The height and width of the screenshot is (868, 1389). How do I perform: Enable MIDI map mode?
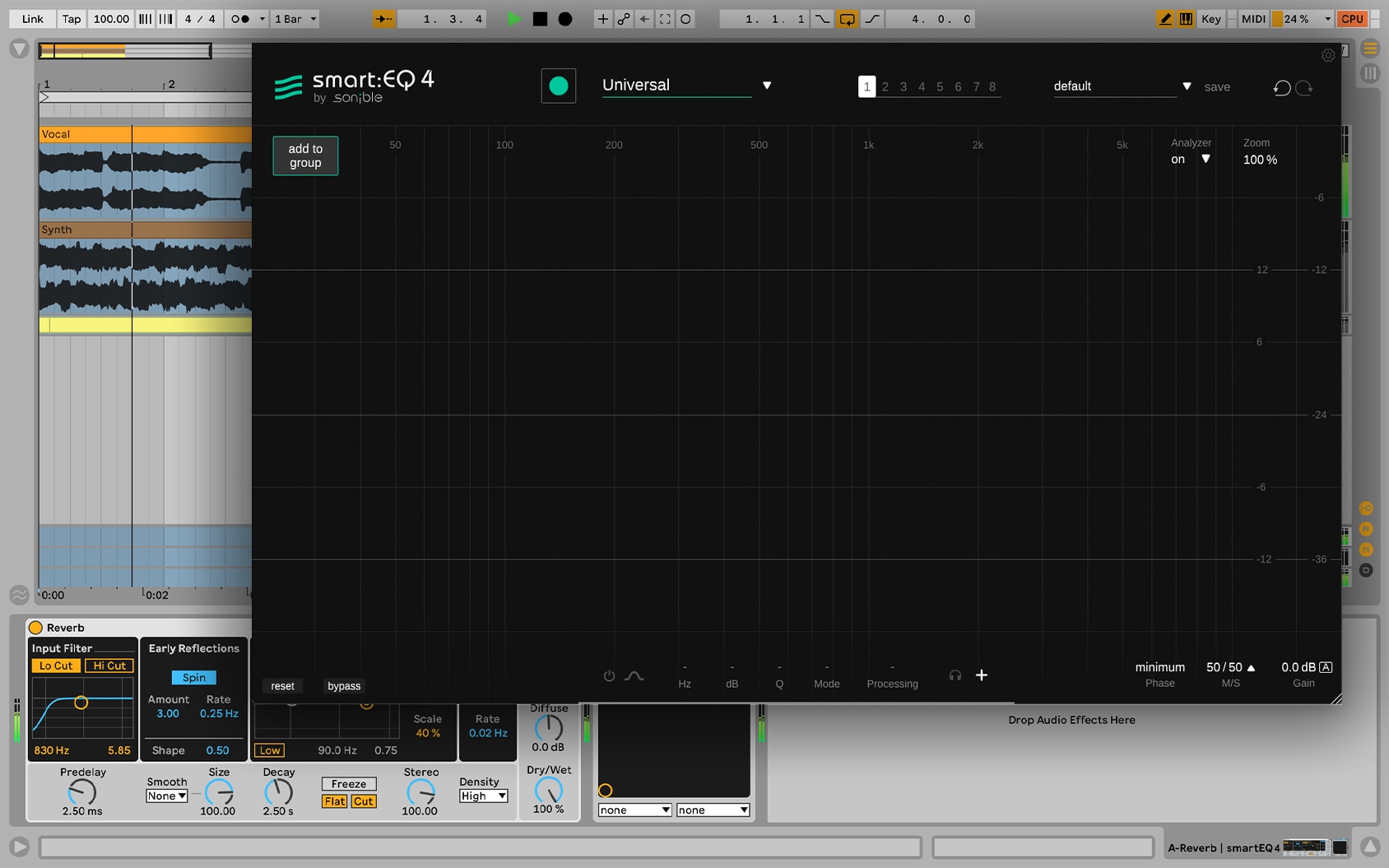(1253, 19)
